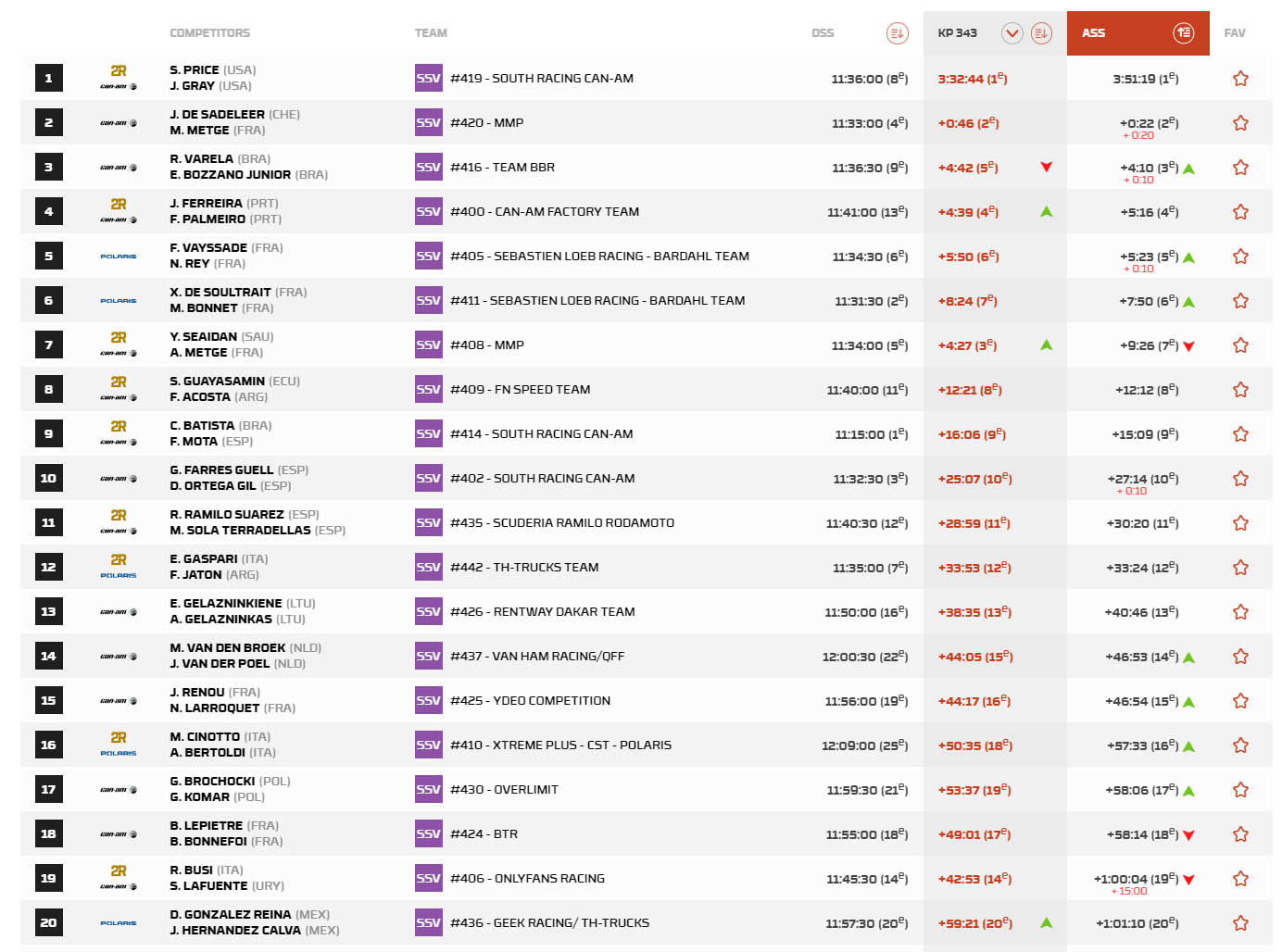This screenshot has width=1282, height=952.
Task: Favorite the #402 South Racing row
Action: 1240,479
